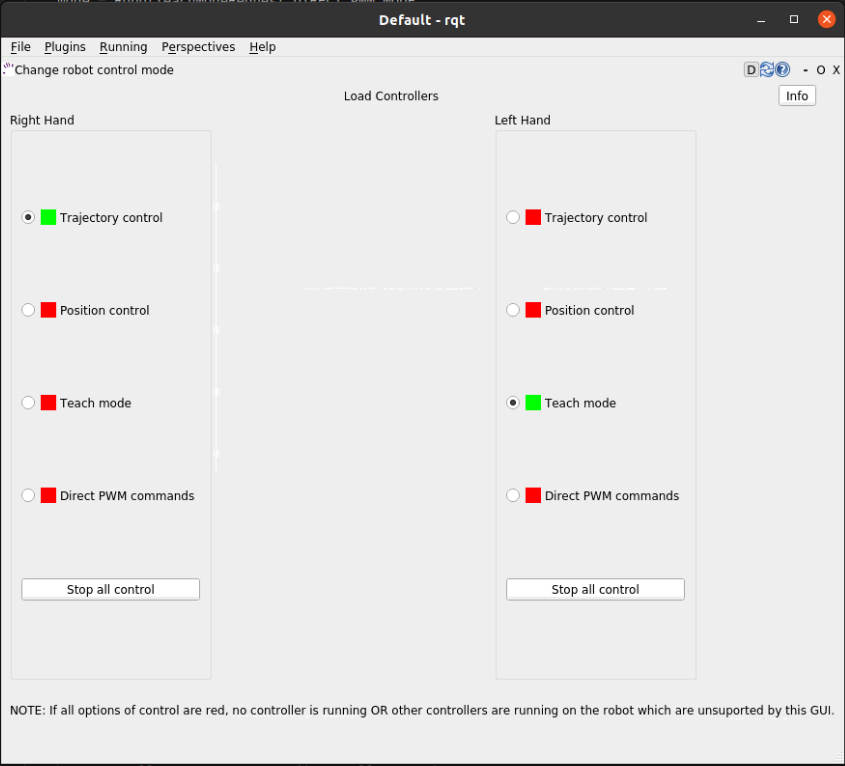Close the plugin with the X icon

point(836,70)
